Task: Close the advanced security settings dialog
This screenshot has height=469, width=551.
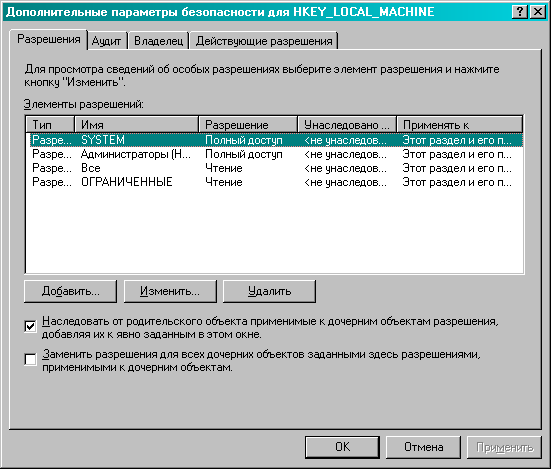Action: [538, 12]
